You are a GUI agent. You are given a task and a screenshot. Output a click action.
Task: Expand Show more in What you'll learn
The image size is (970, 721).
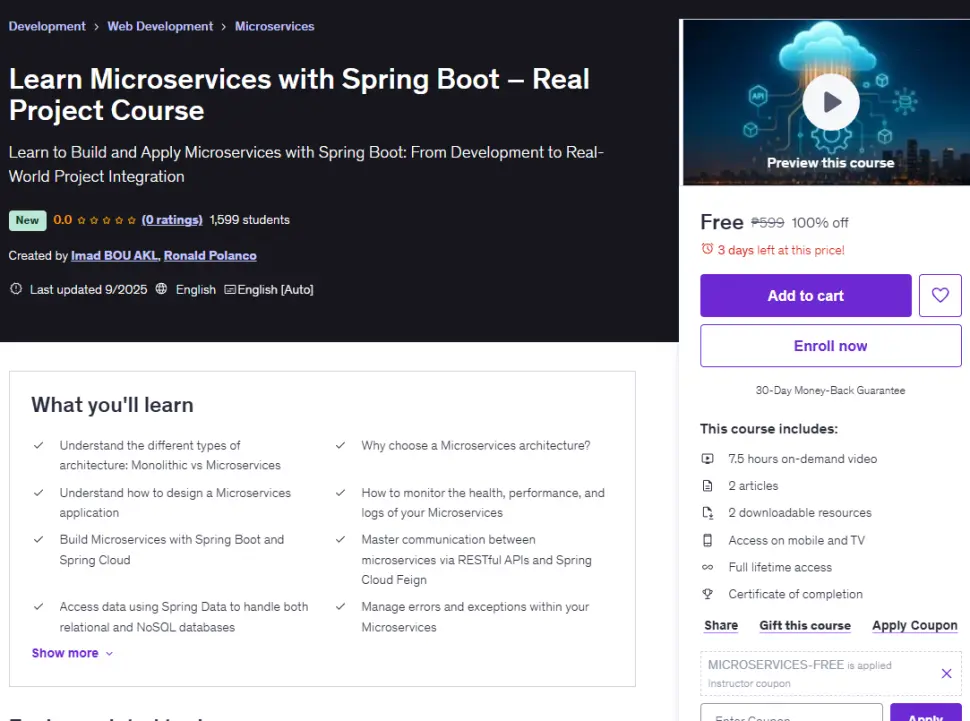(72, 653)
